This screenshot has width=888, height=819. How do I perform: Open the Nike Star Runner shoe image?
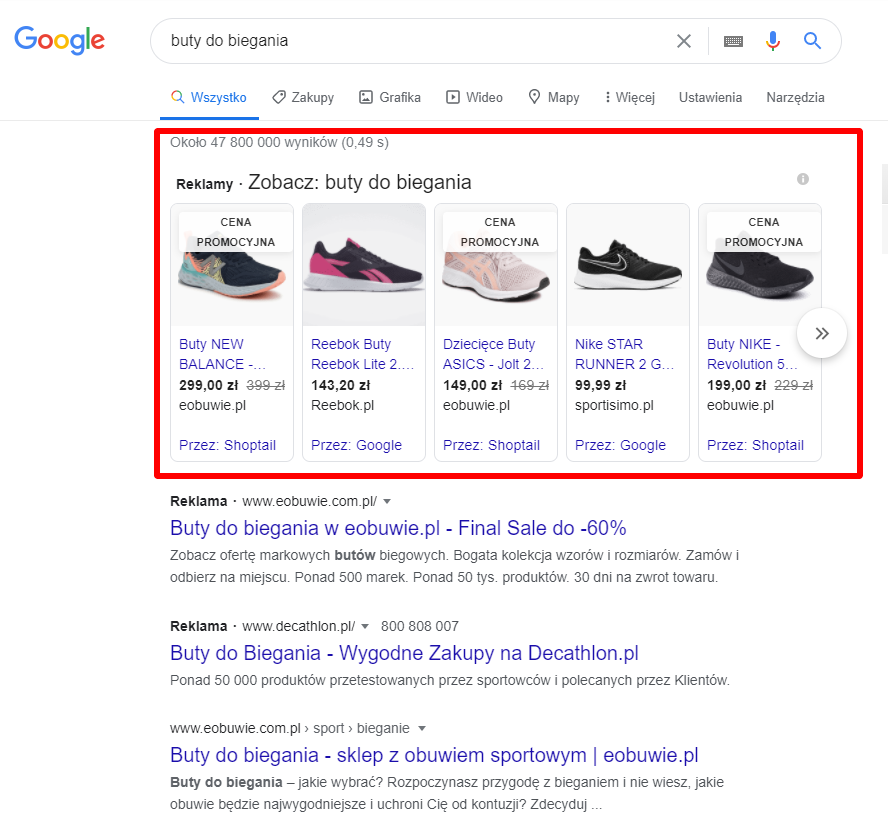click(x=628, y=265)
